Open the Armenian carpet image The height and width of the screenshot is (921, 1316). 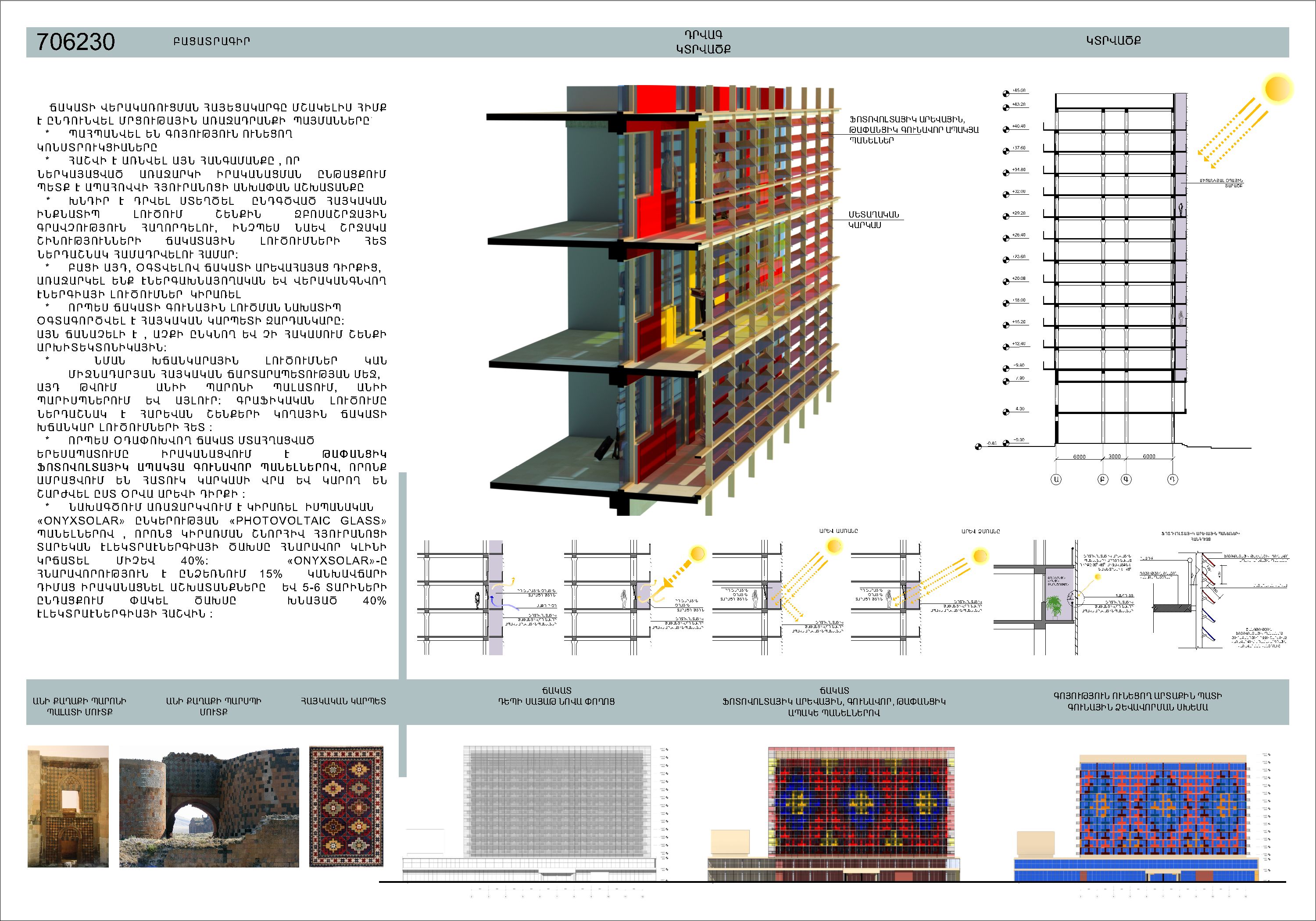(x=346, y=806)
